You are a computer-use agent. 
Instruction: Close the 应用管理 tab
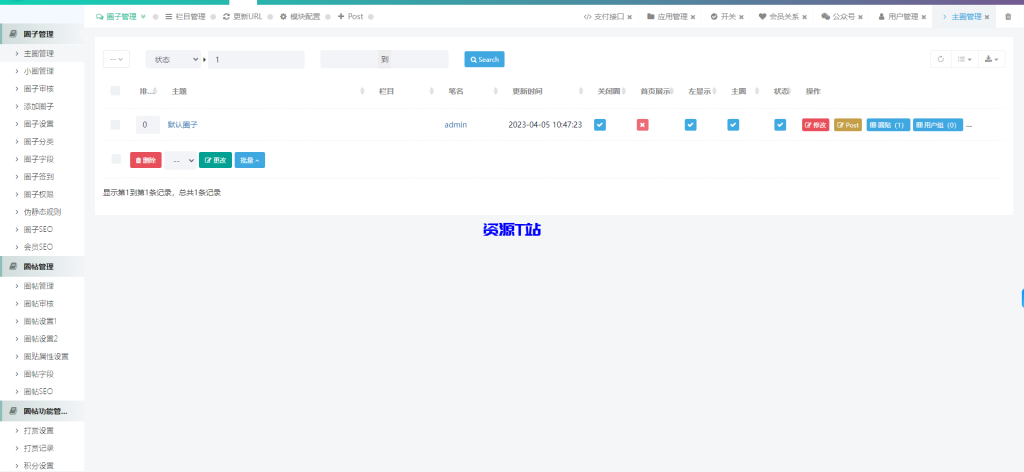(693, 17)
